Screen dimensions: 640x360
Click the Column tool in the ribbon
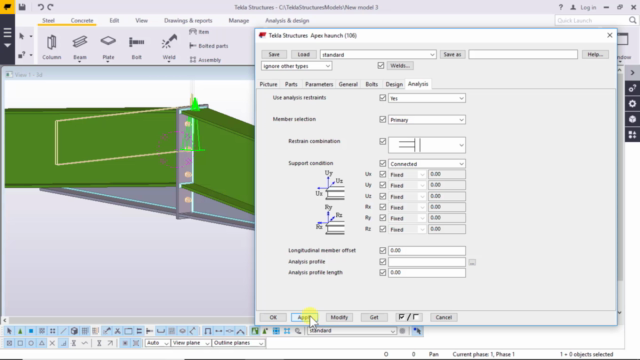point(51,47)
